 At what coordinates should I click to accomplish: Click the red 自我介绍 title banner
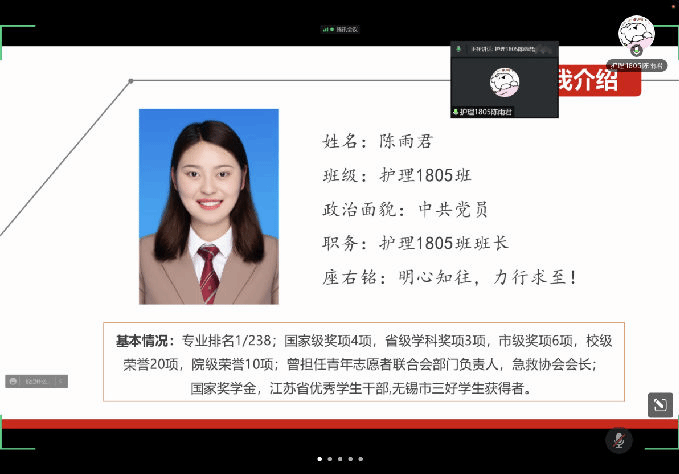click(598, 81)
